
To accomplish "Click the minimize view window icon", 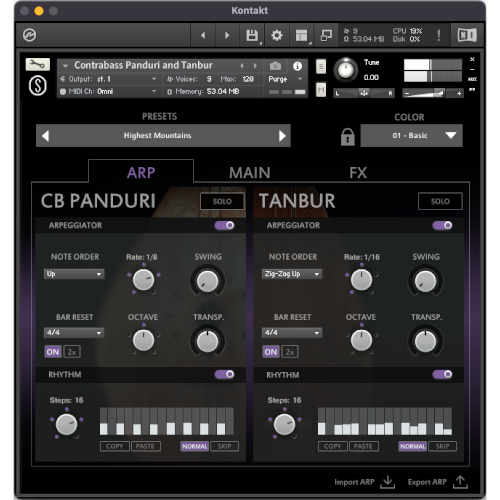I will (326, 35).
